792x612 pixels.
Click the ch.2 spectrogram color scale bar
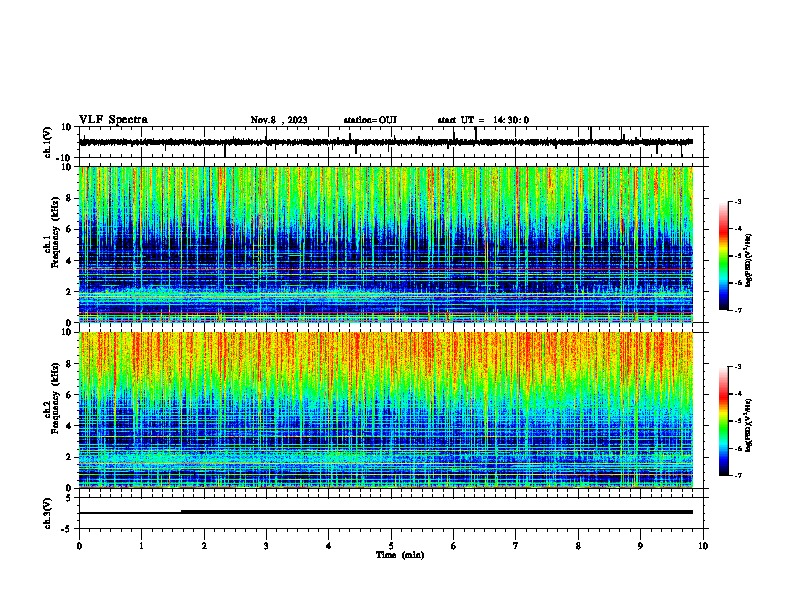coord(724,421)
